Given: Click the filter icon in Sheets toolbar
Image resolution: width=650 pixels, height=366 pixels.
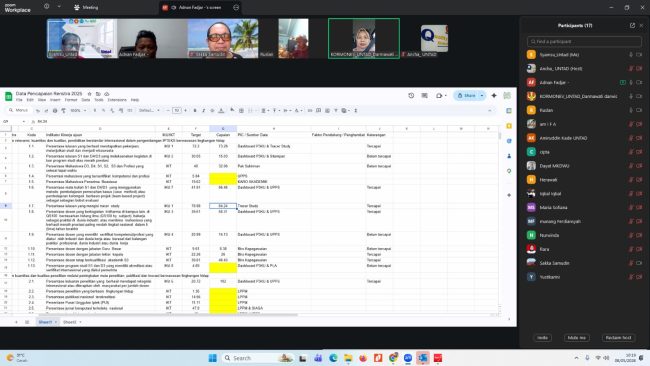Looking at the screenshot, I should tap(336, 111).
